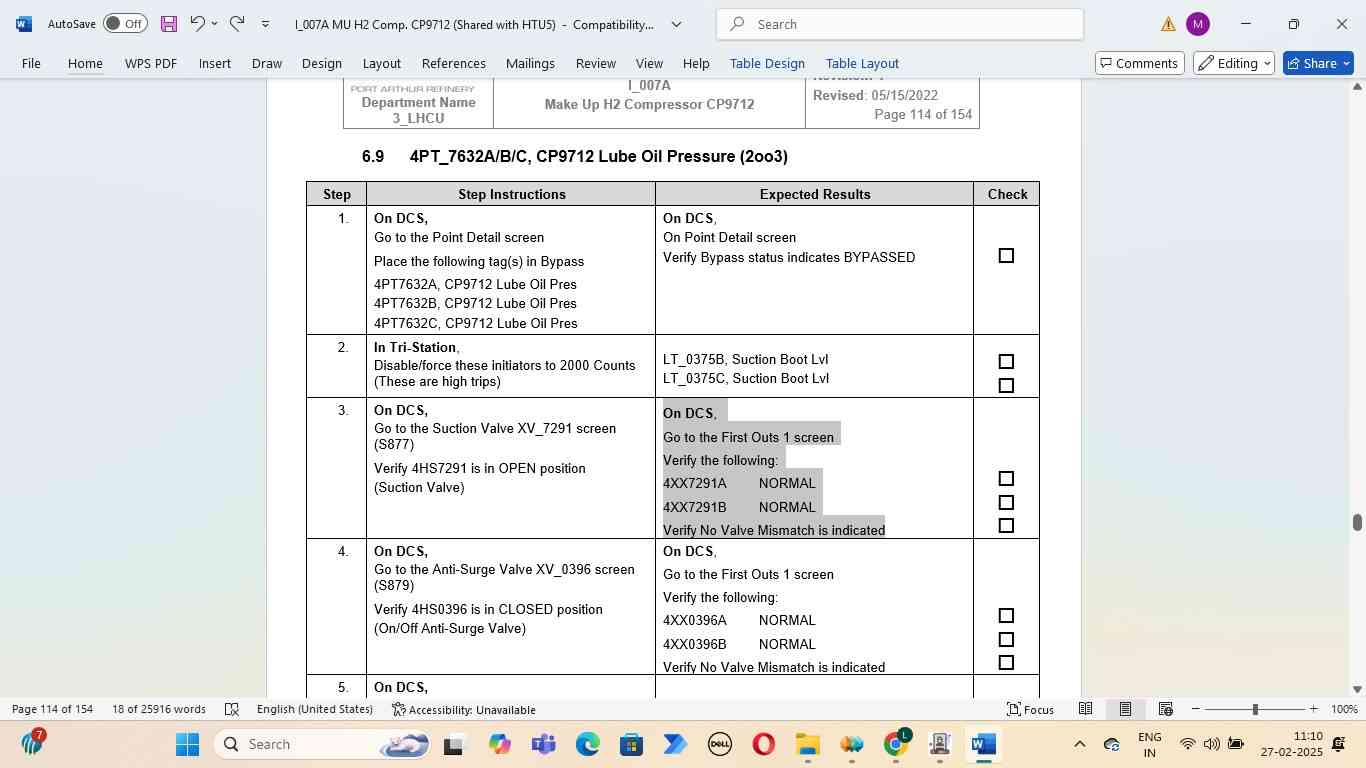
Task: Click the Save icon in title bar
Action: (168, 24)
